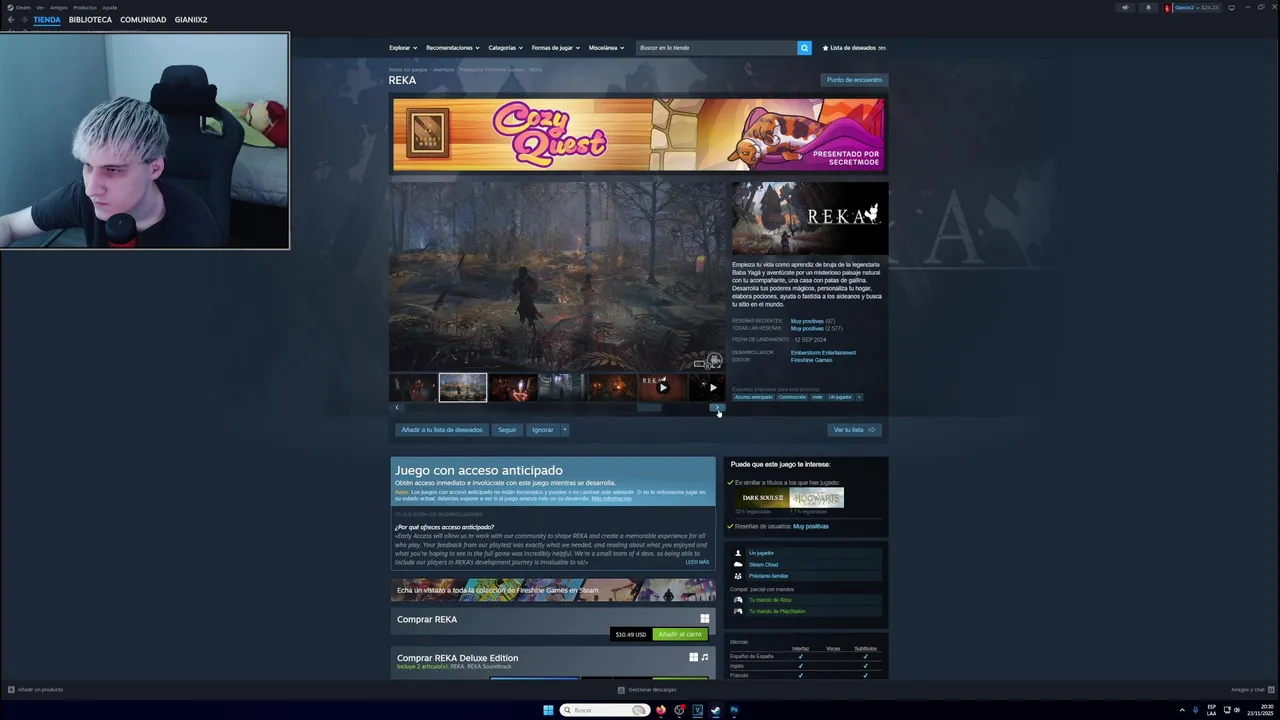
Task: Click the Construcción tag
Action: 792,397
